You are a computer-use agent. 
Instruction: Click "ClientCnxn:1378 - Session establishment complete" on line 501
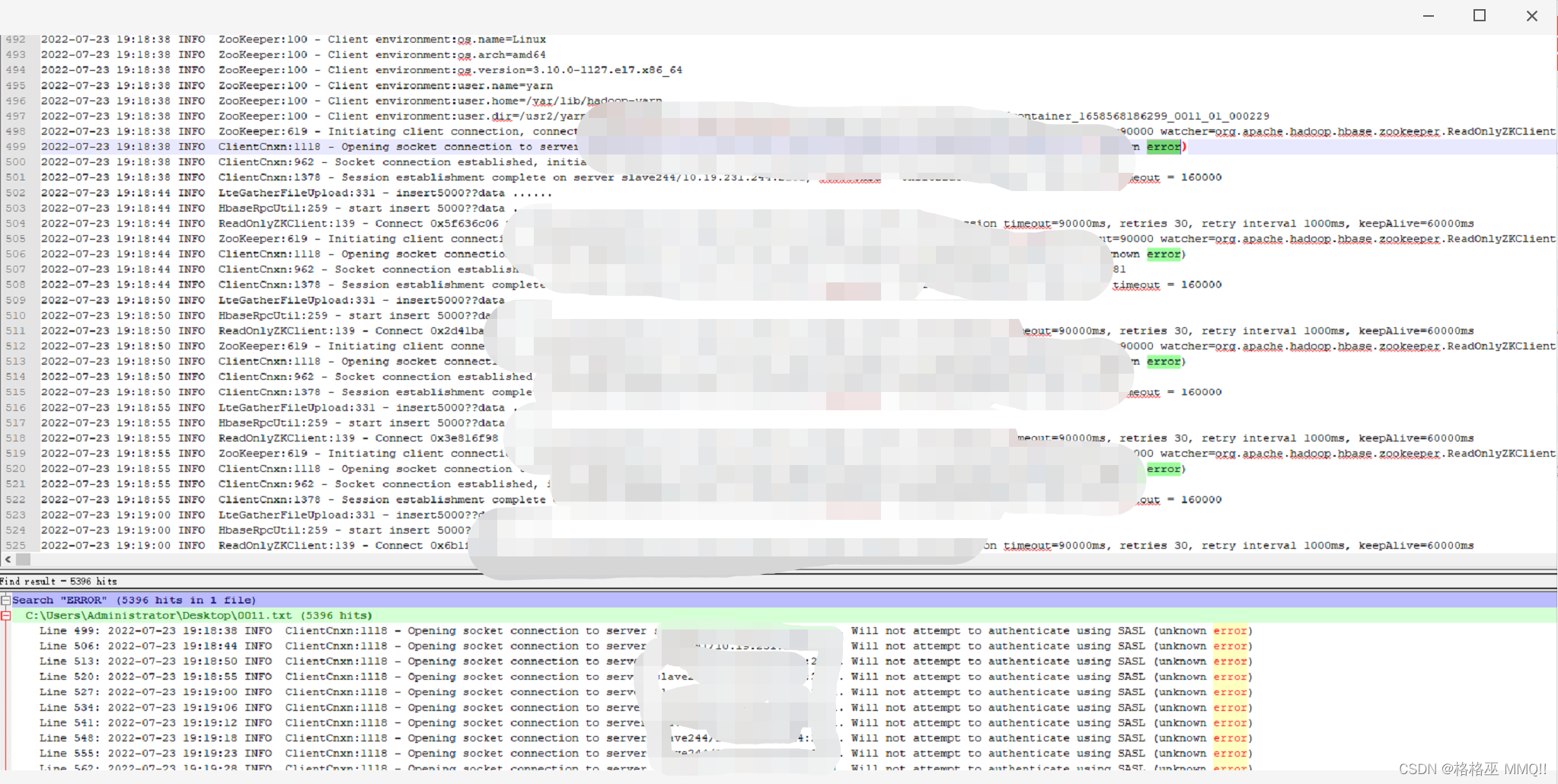pyautogui.click(x=382, y=177)
